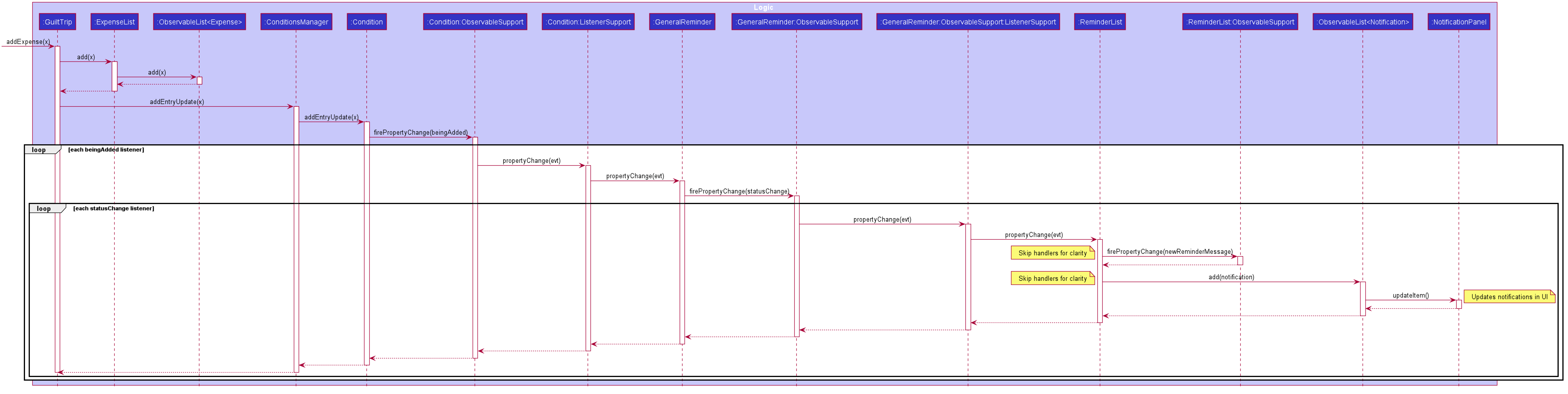Click propertyChange(evt) label going to :Condition:ListenerSupport
This screenshot has height=394, width=1568.
(x=532, y=161)
